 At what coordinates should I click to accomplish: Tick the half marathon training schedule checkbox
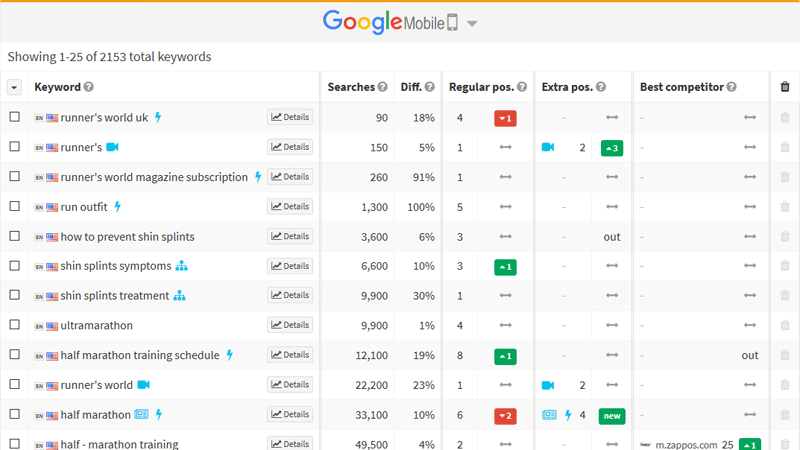(14, 354)
